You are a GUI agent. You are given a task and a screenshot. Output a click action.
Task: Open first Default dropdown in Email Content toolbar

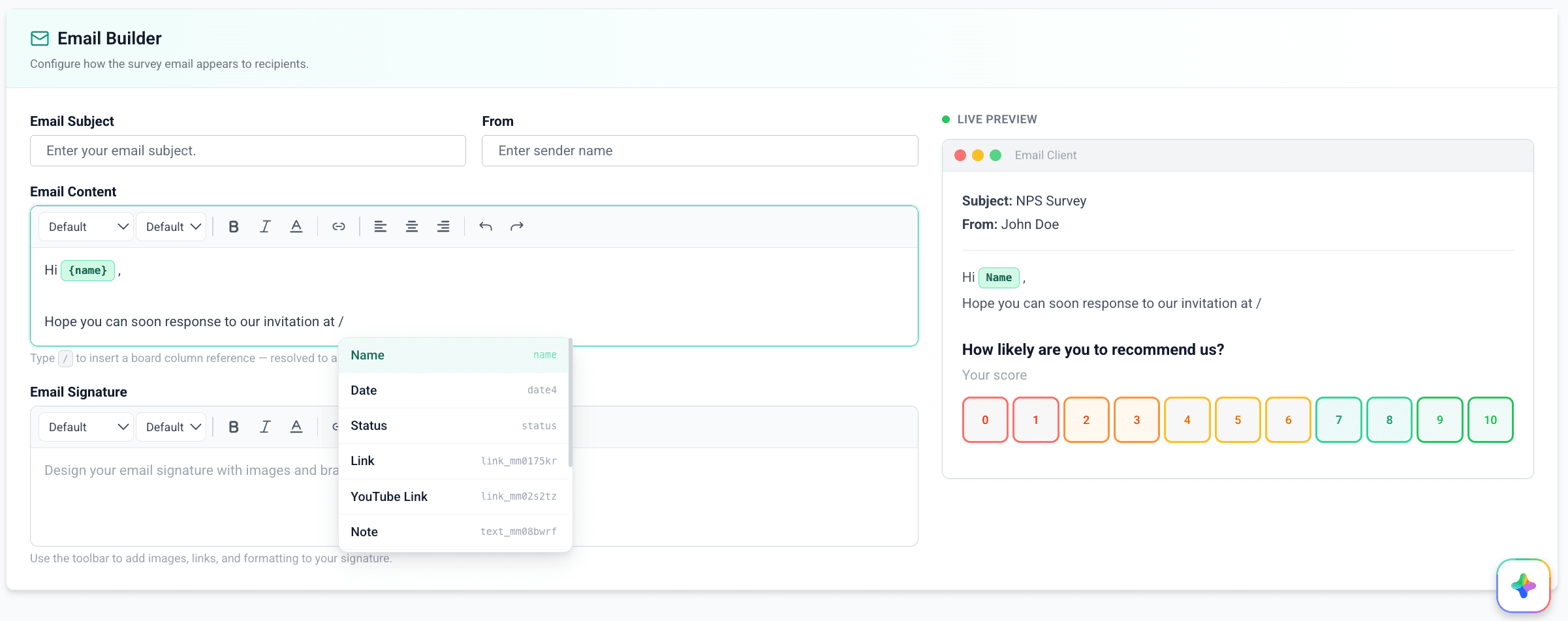86,226
